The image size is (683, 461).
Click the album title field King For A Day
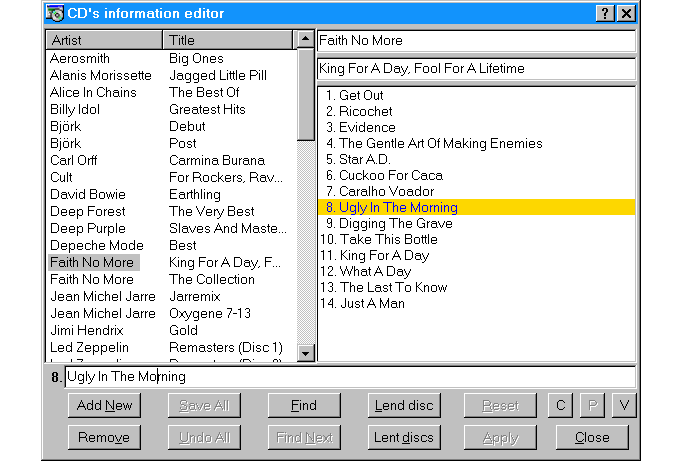477,68
